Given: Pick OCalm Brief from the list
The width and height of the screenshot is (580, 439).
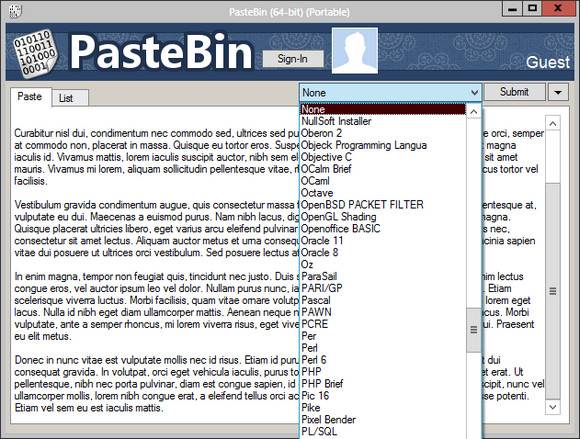Looking at the screenshot, I should click(x=383, y=169).
